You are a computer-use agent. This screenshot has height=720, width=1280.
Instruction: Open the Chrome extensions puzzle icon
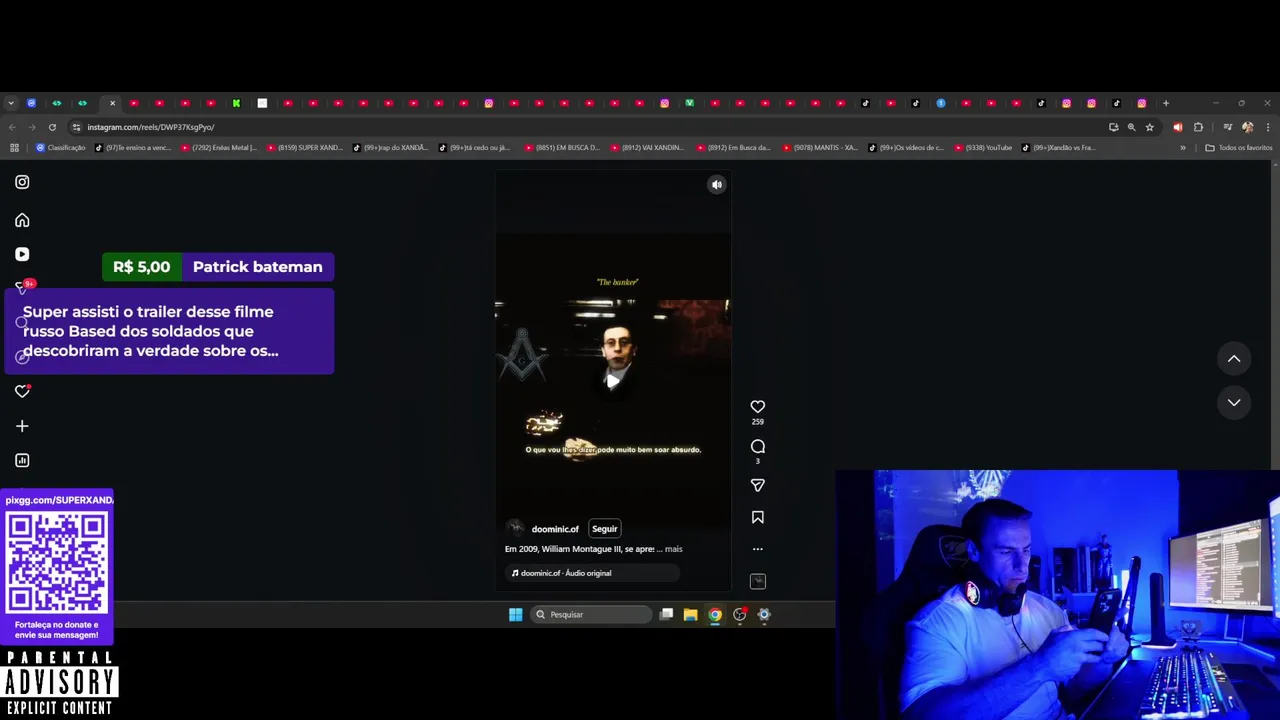coord(1198,127)
